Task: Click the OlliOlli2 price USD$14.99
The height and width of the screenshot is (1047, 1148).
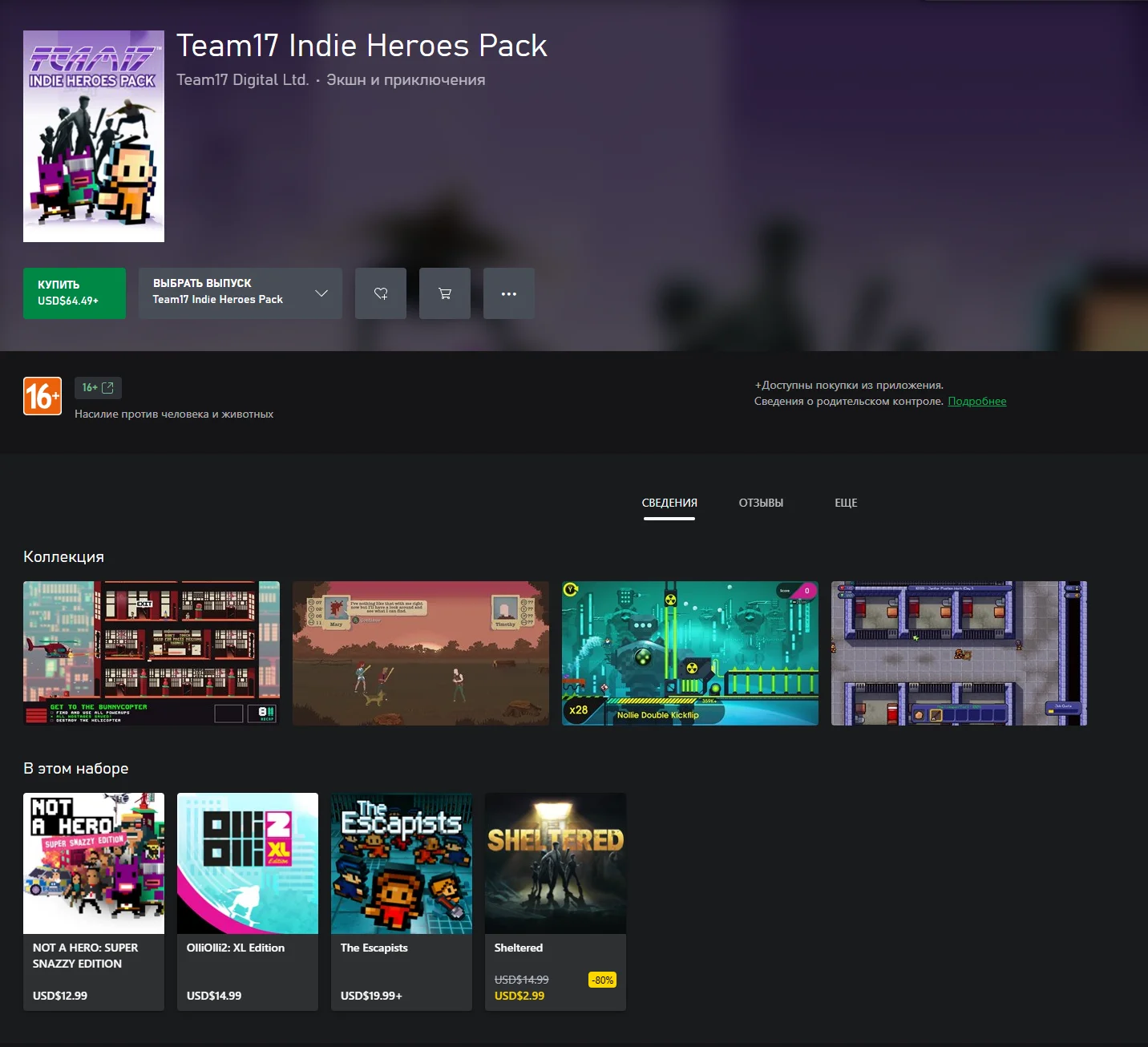Action: tap(214, 996)
